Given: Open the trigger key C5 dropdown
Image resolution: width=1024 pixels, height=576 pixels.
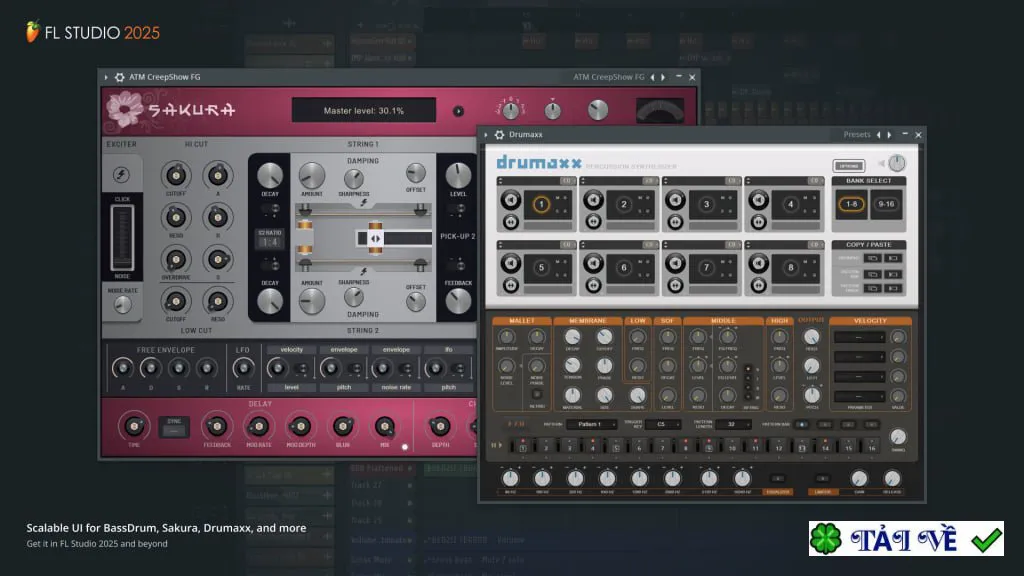Looking at the screenshot, I should (x=663, y=424).
